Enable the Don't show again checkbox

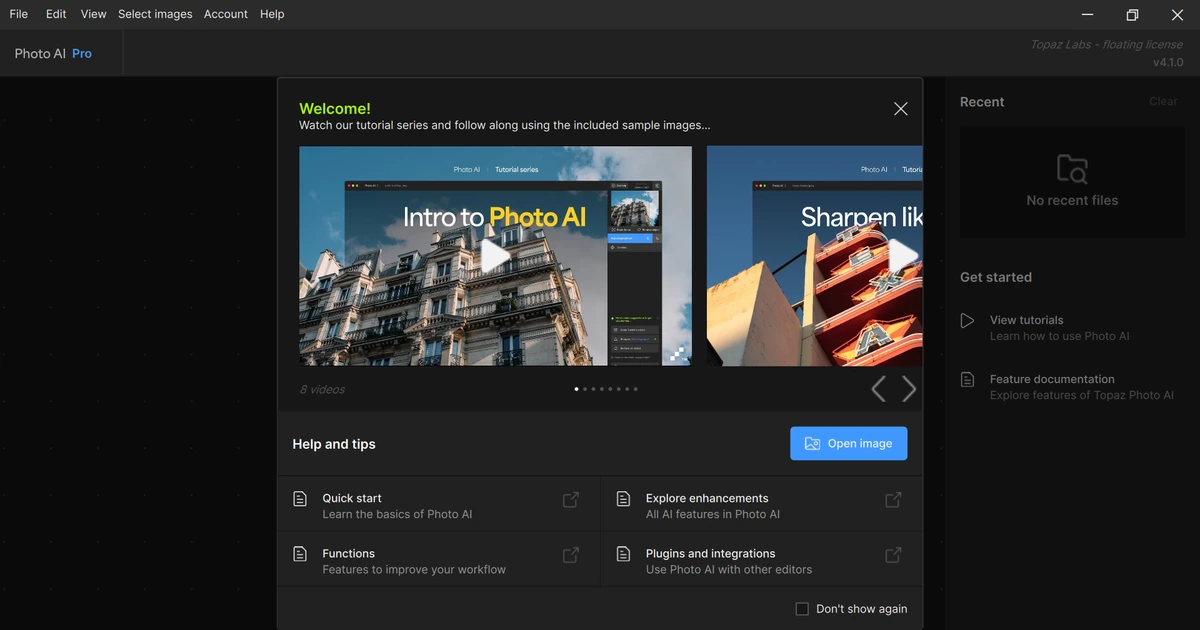(x=802, y=609)
